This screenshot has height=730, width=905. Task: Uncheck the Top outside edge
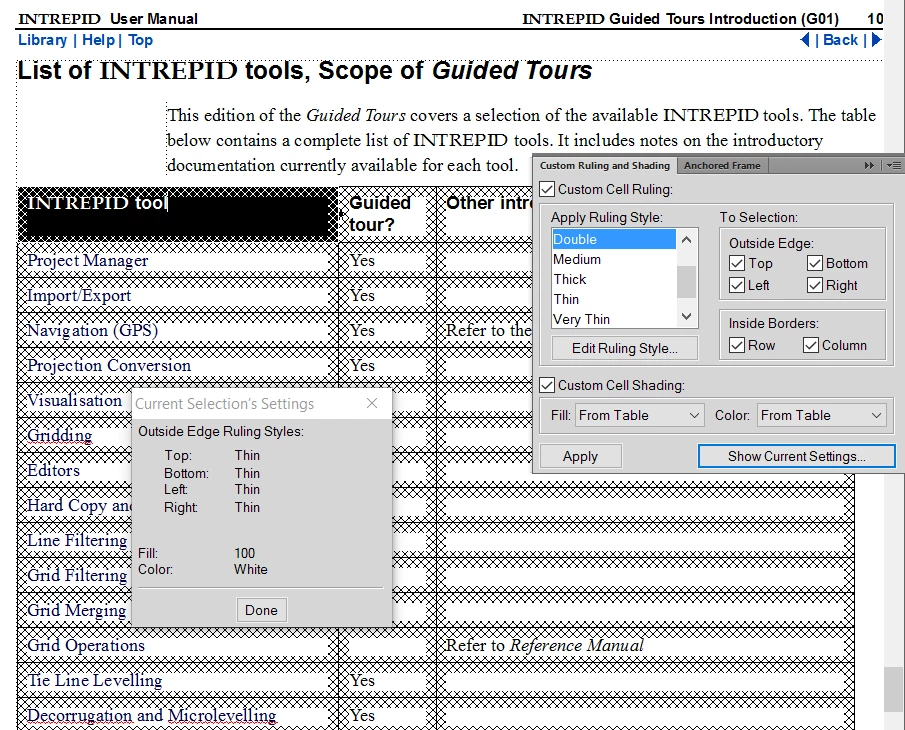point(736,263)
